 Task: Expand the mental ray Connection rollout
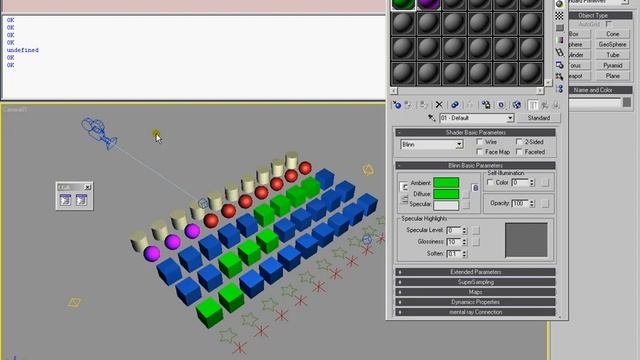pyautogui.click(x=475, y=312)
